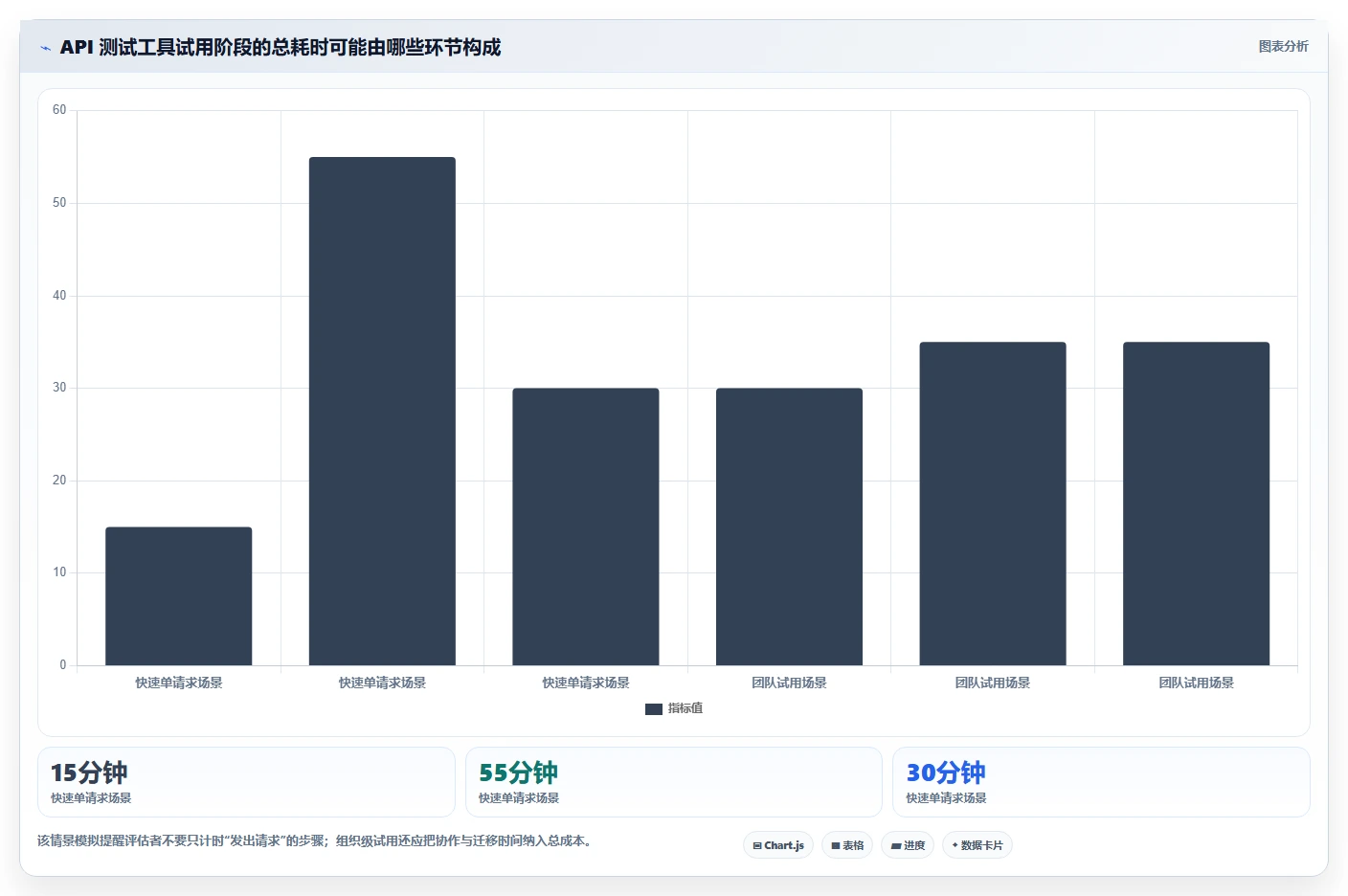Select the 进度 tag chip
The width and height of the screenshot is (1348, 896).
(x=908, y=845)
